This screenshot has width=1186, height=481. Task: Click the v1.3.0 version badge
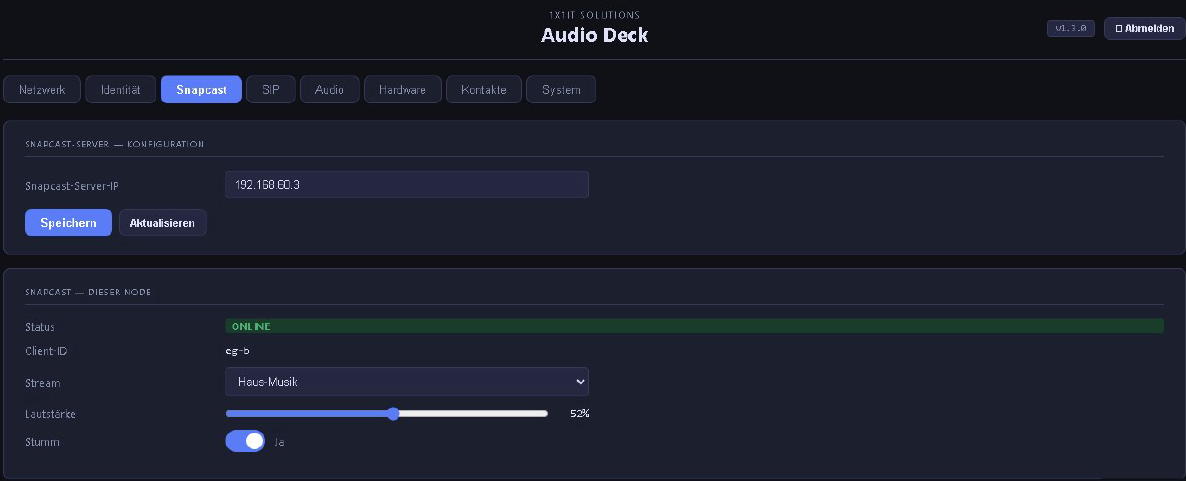tap(1070, 28)
